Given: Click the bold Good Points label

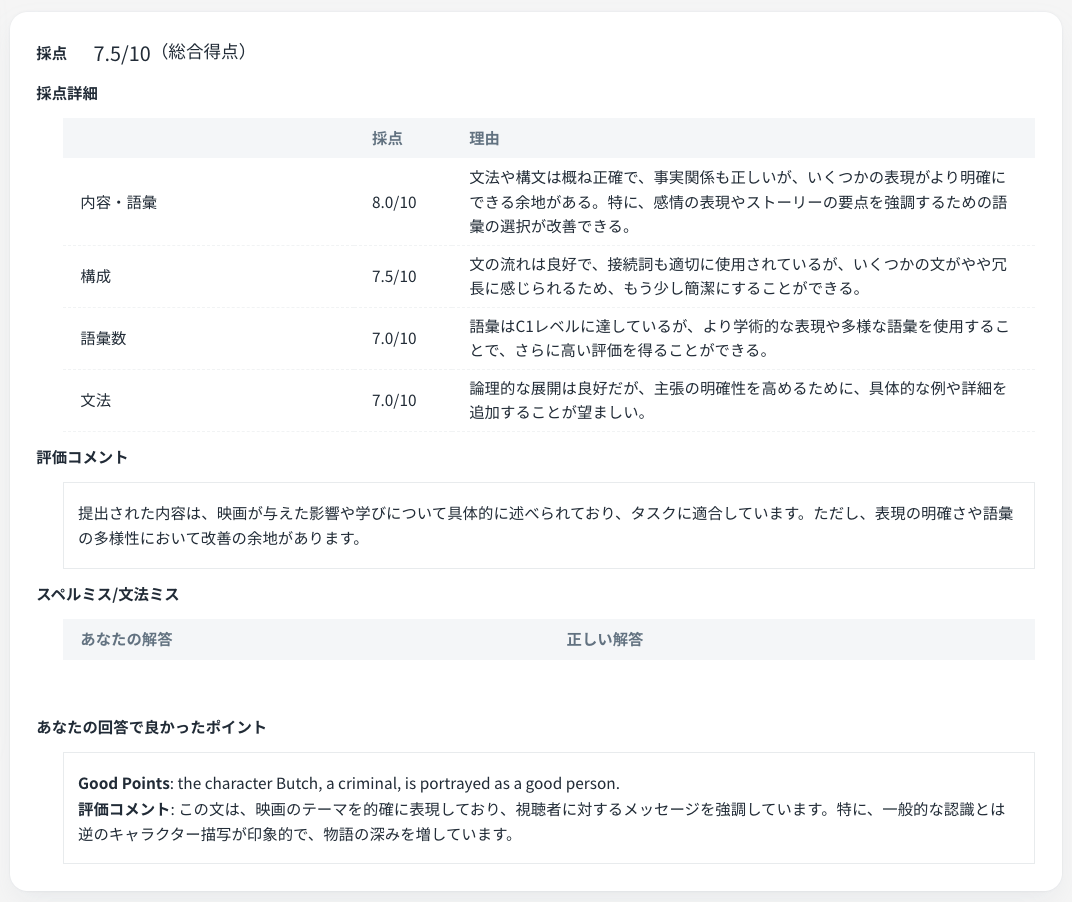Looking at the screenshot, I should tap(124, 783).
